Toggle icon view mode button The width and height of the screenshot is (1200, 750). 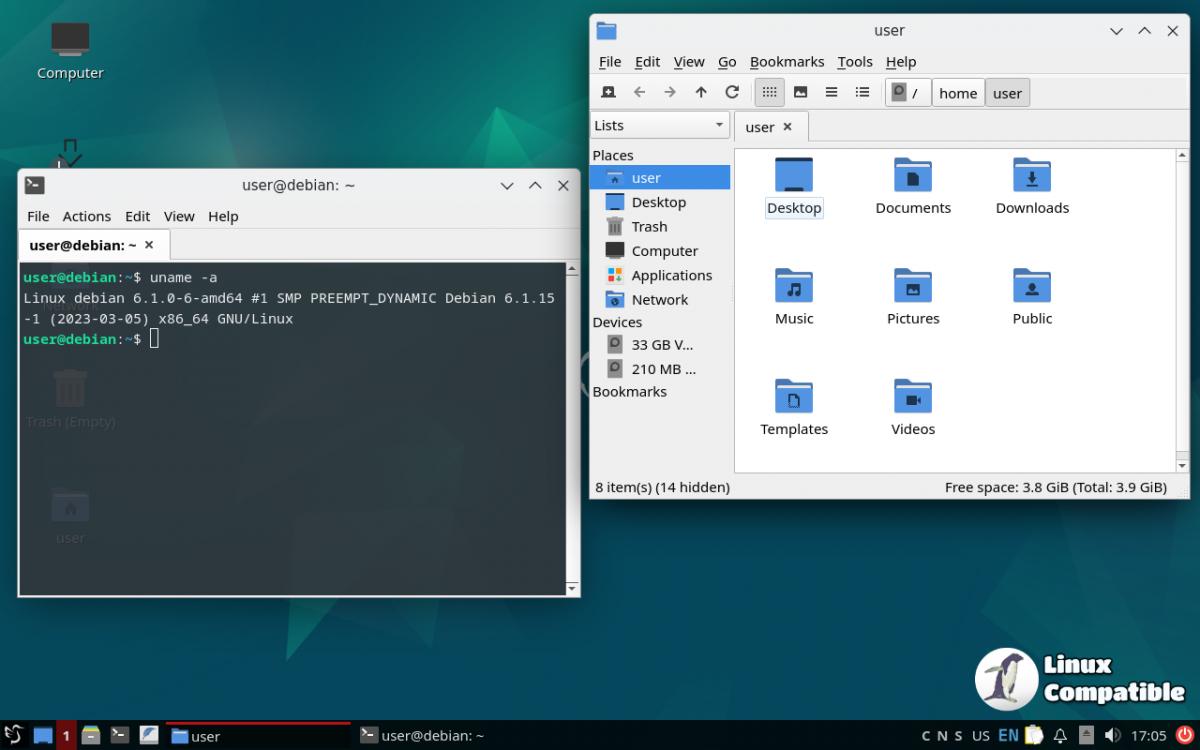[769, 92]
